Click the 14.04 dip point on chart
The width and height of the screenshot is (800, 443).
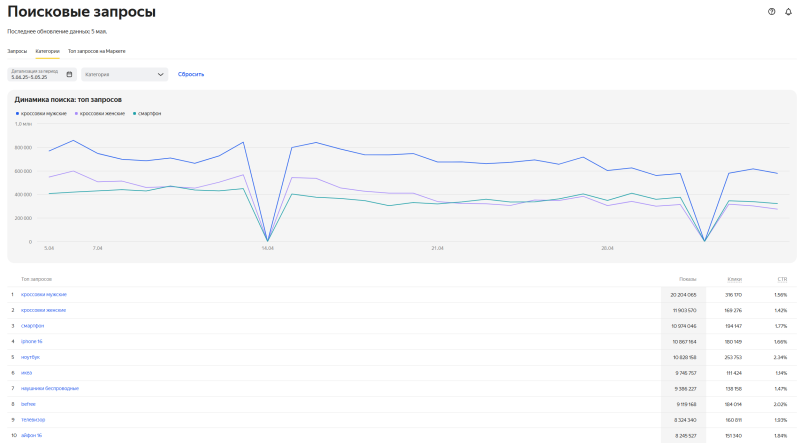[x=267, y=240]
